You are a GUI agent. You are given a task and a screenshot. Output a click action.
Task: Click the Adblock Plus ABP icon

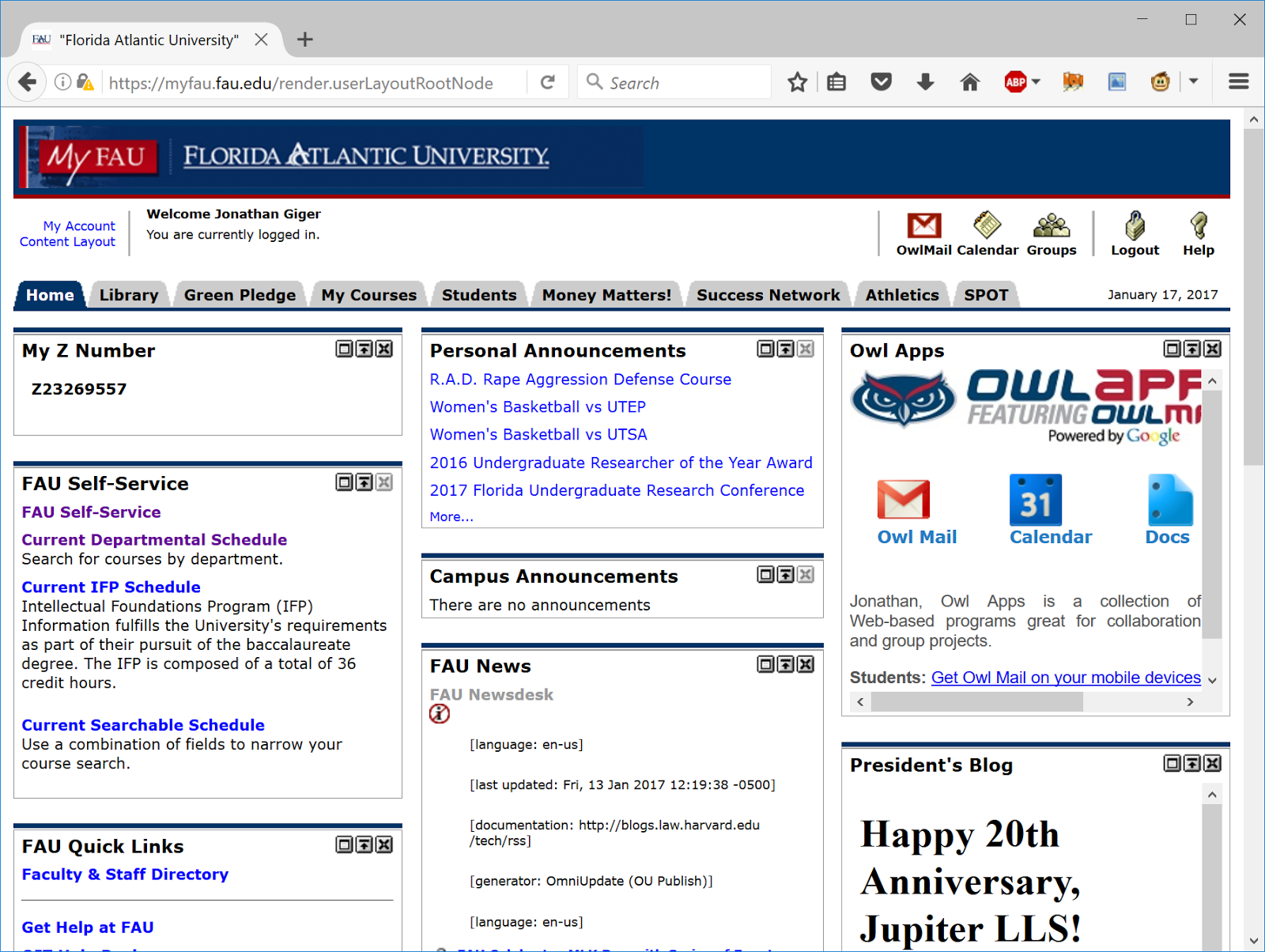click(x=1015, y=82)
